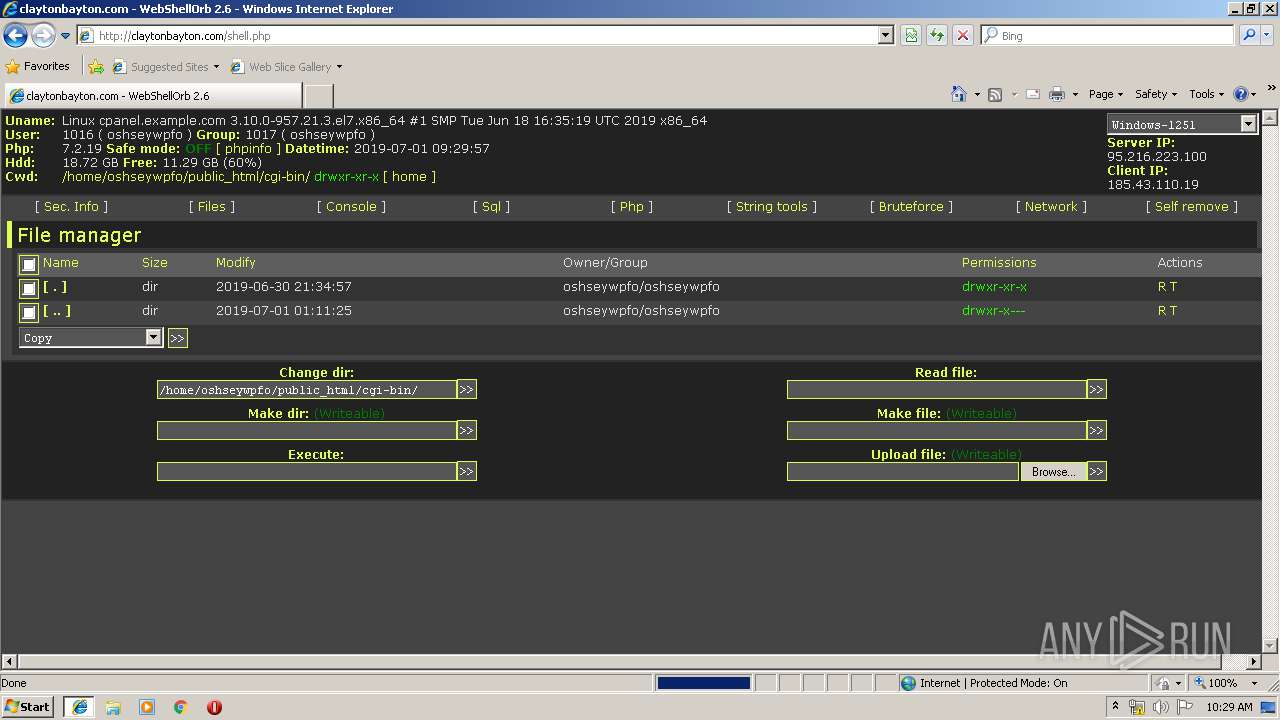Click the Change dir path input field
The width and height of the screenshot is (1280, 720).
[x=307, y=389]
